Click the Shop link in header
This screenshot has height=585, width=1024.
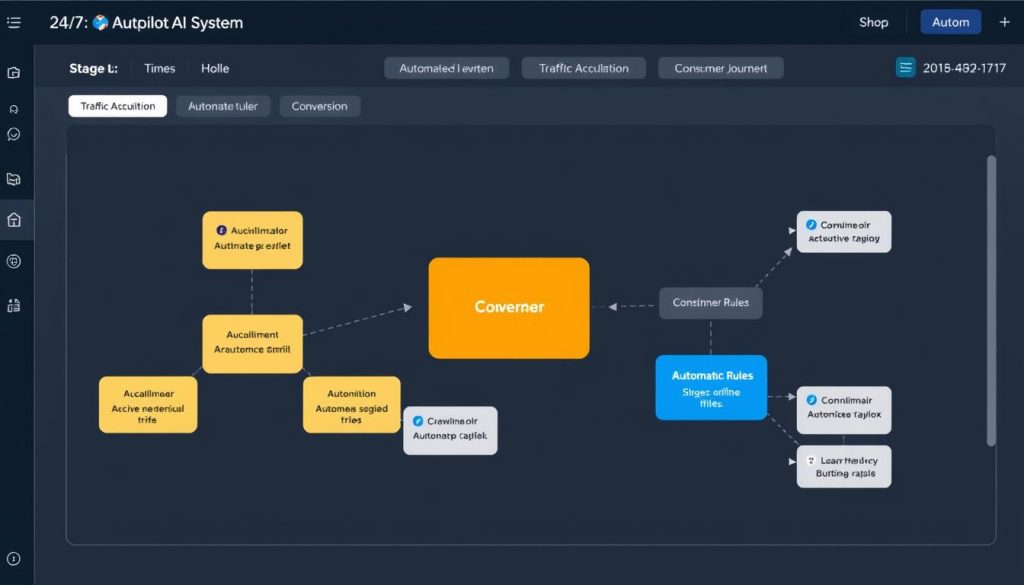point(873,22)
